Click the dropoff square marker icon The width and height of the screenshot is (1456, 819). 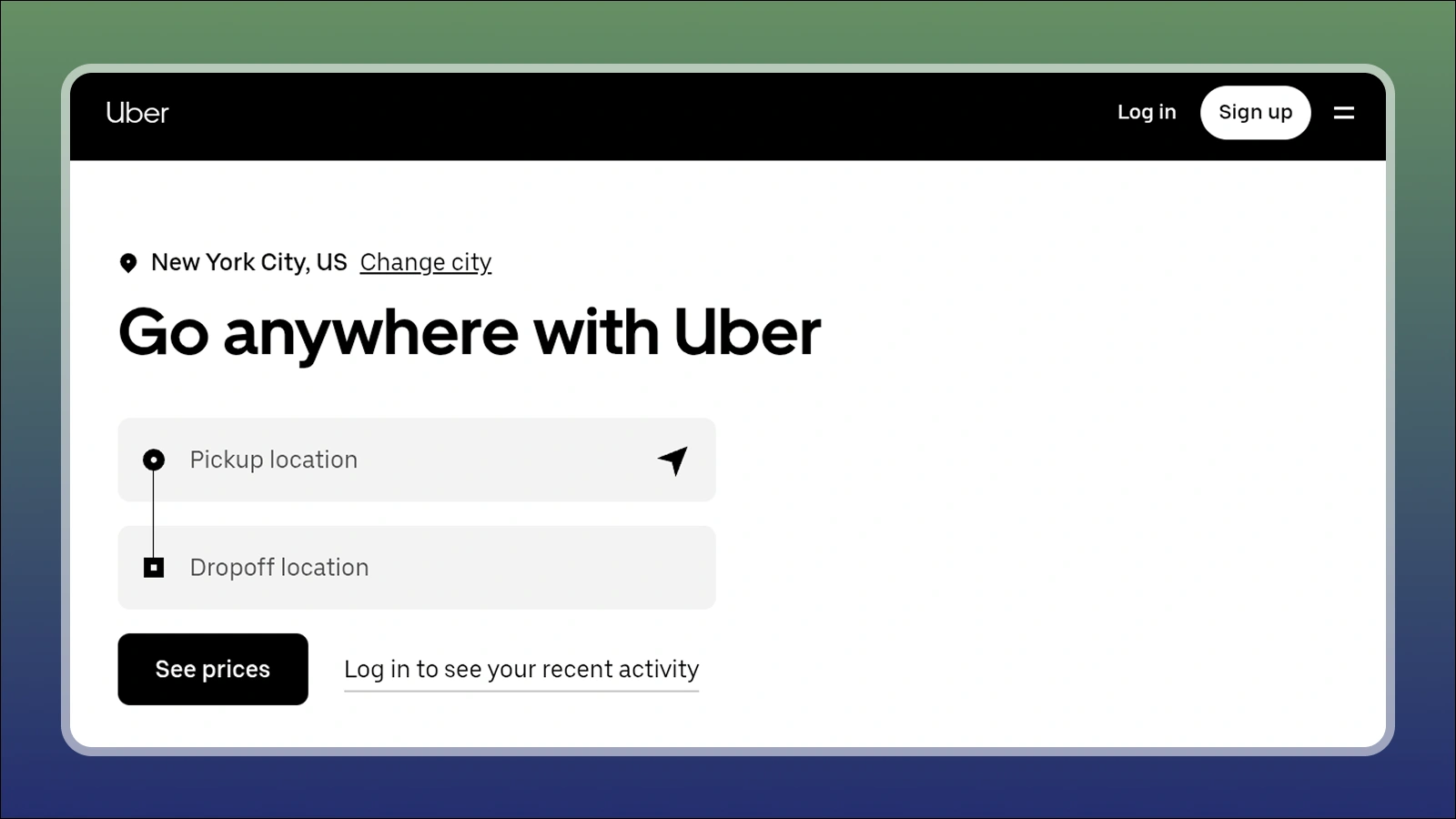154,568
